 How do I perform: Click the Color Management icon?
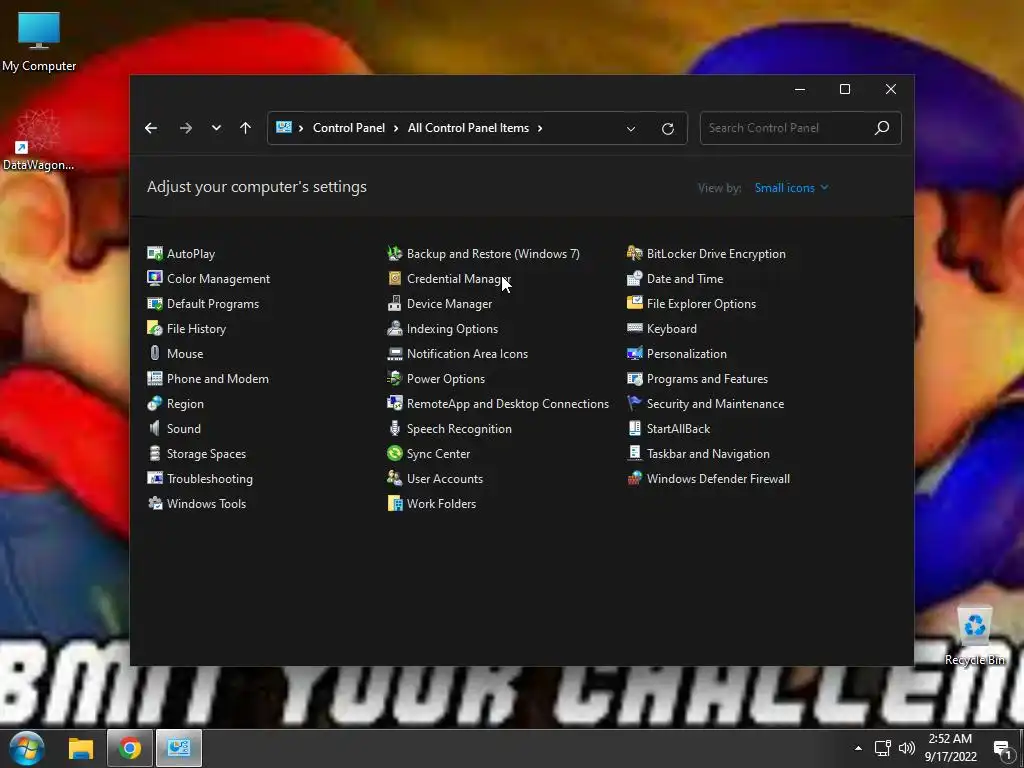coord(155,278)
